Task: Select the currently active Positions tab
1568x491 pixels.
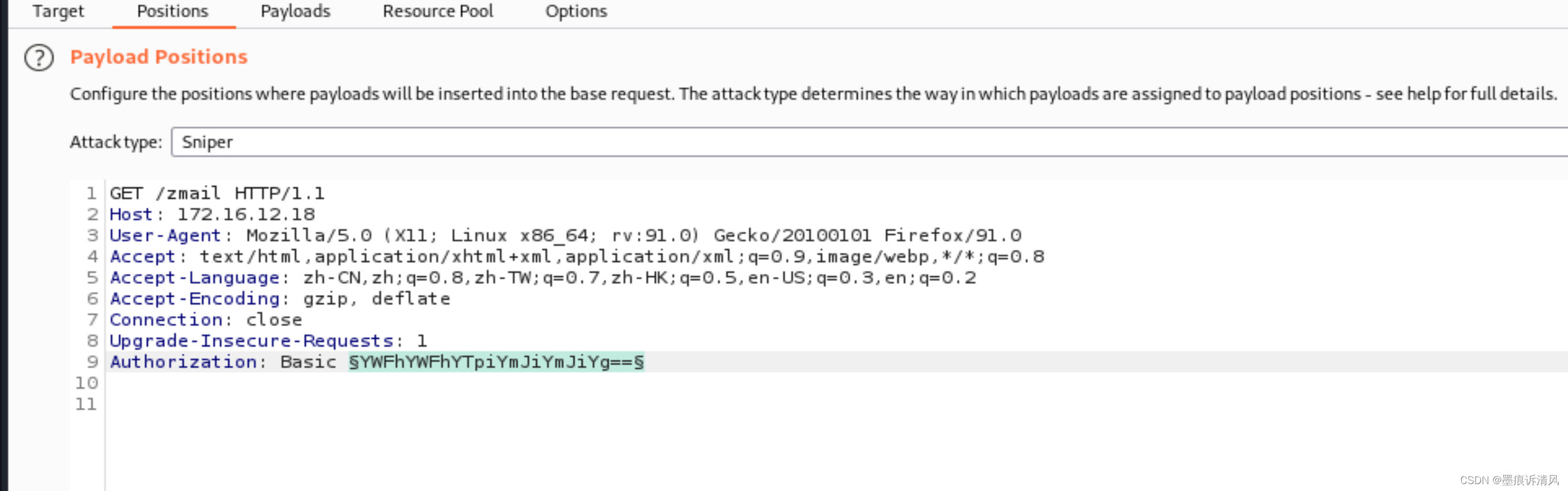Action: (x=172, y=11)
